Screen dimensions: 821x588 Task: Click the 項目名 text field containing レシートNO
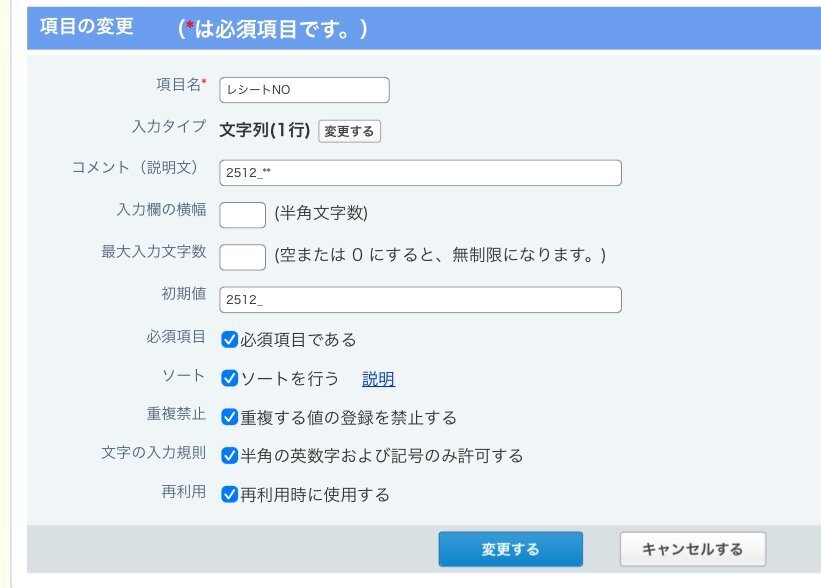pyautogui.click(x=304, y=90)
